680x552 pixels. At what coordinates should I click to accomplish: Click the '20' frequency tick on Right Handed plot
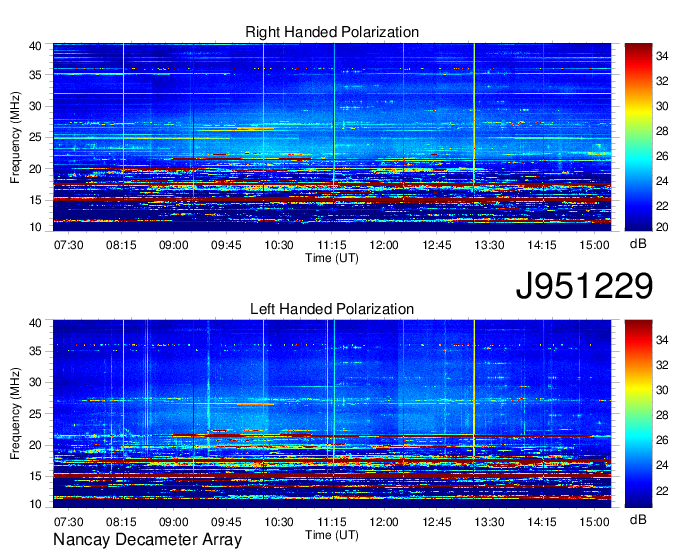[35, 169]
